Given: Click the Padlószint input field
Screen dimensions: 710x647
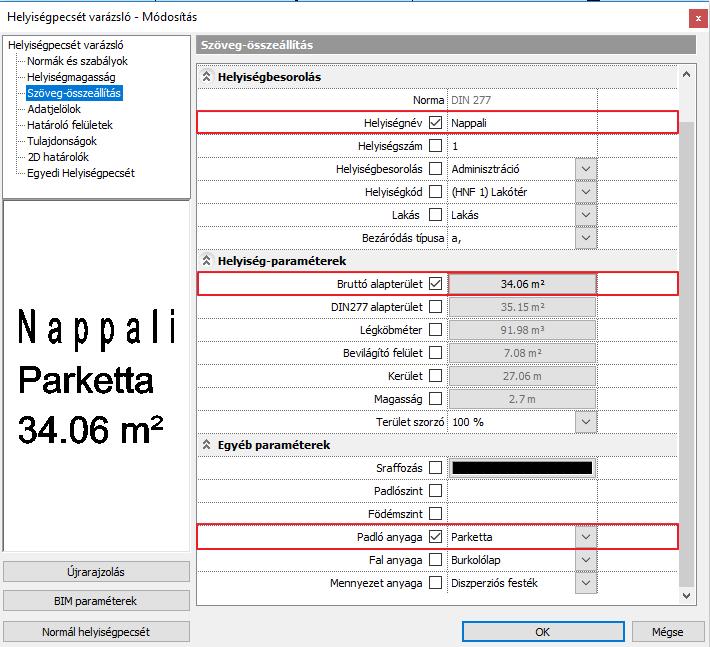Looking at the screenshot, I should [x=522, y=490].
